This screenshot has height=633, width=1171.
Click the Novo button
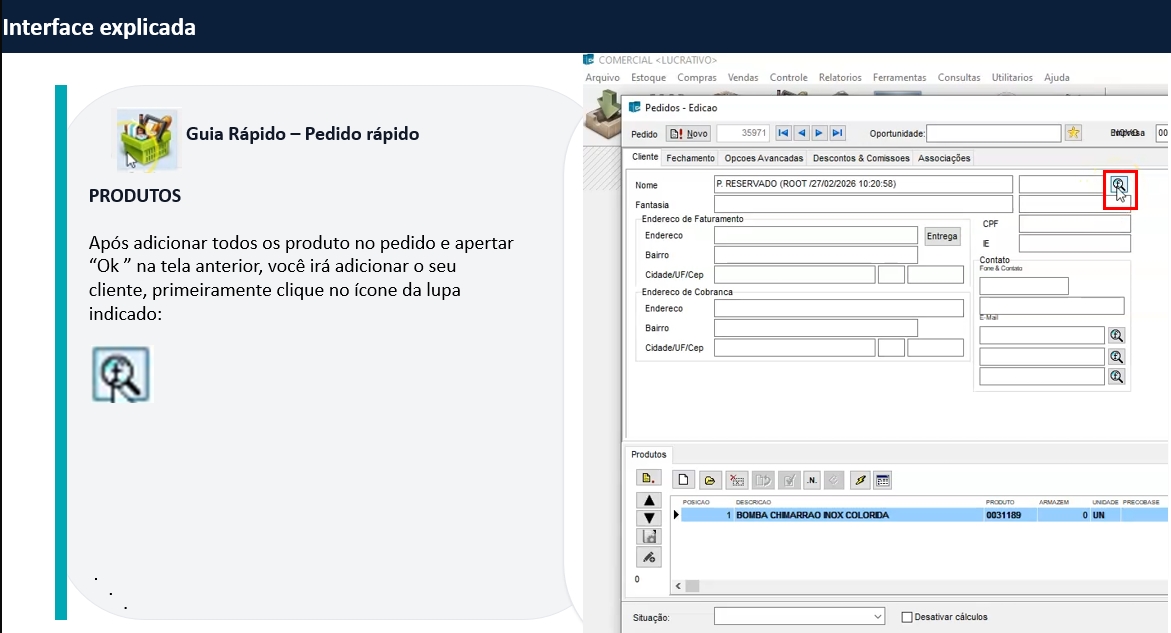(689, 133)
